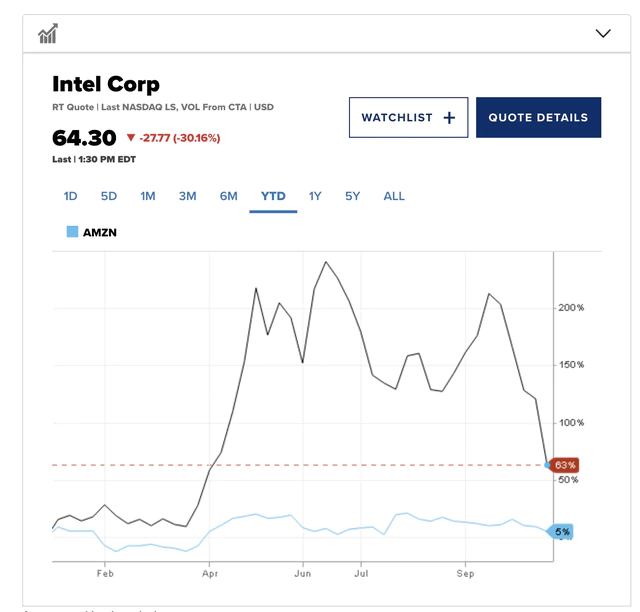The image size is (640, 612).
Task: Click the red down-triangle change indicator
Action: tap(131, 138)
